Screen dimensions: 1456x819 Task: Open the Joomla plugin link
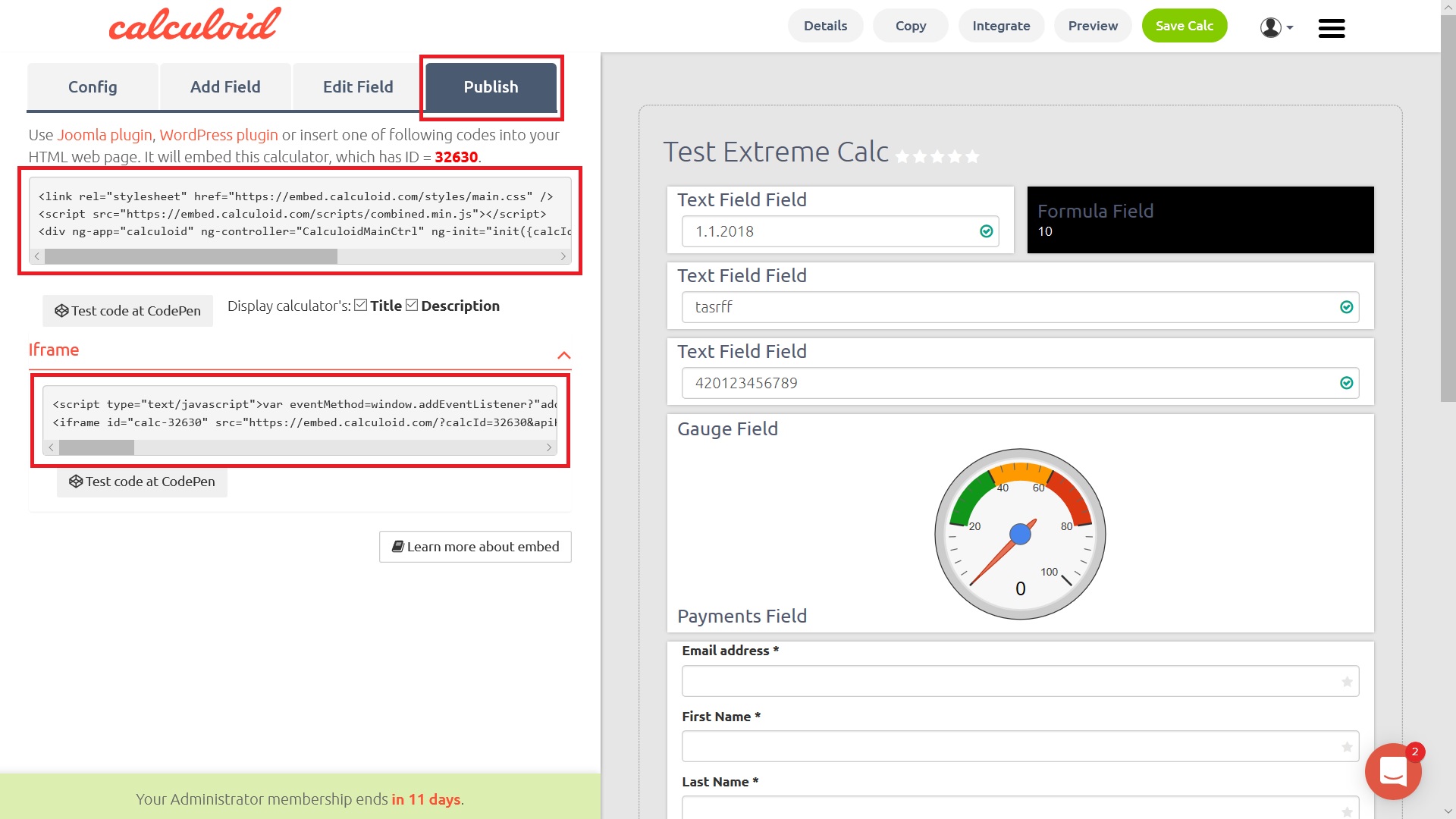coord(105,135)
